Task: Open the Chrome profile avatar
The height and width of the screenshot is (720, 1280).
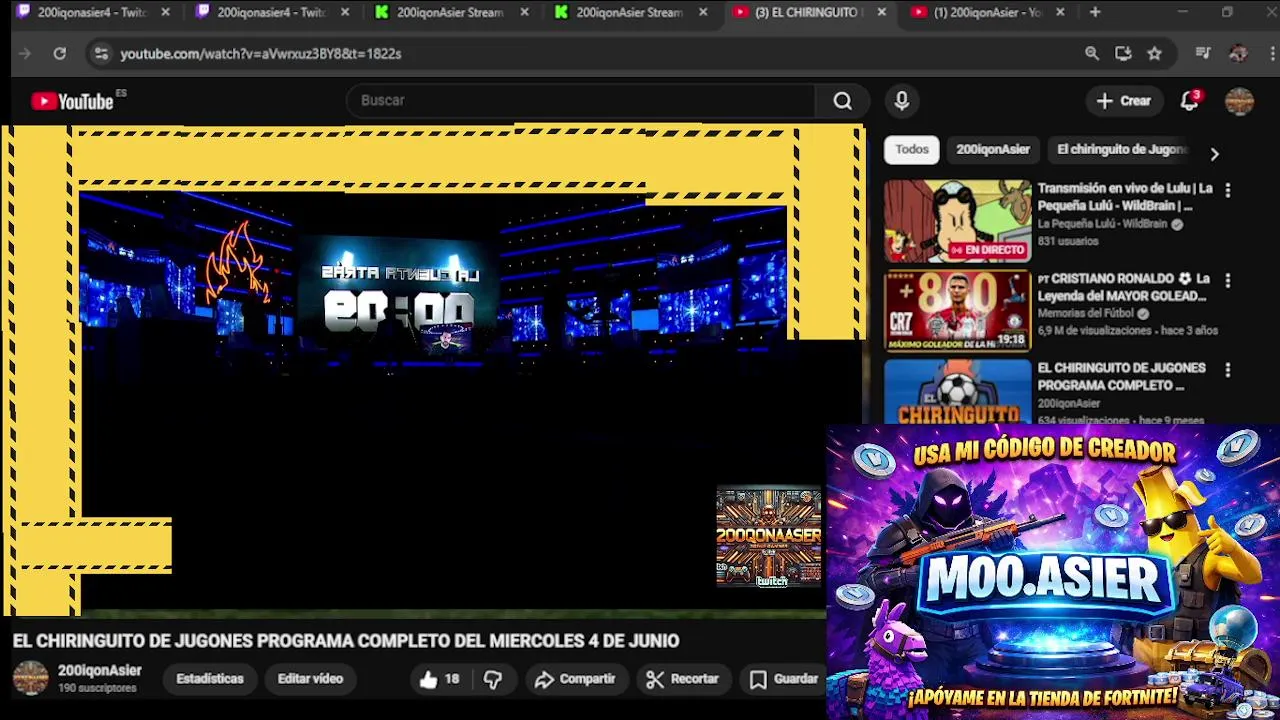Action: tap(1238, 54)
